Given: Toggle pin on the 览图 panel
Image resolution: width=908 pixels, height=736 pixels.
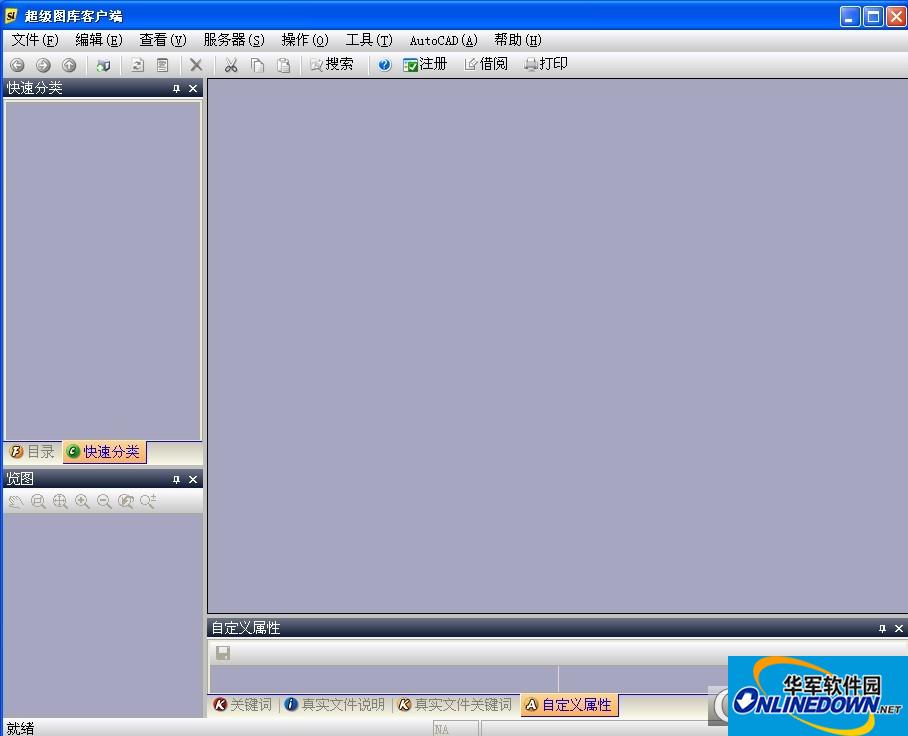Looking at the screenshot, I should pyautogui.click(x=177, y=479).
